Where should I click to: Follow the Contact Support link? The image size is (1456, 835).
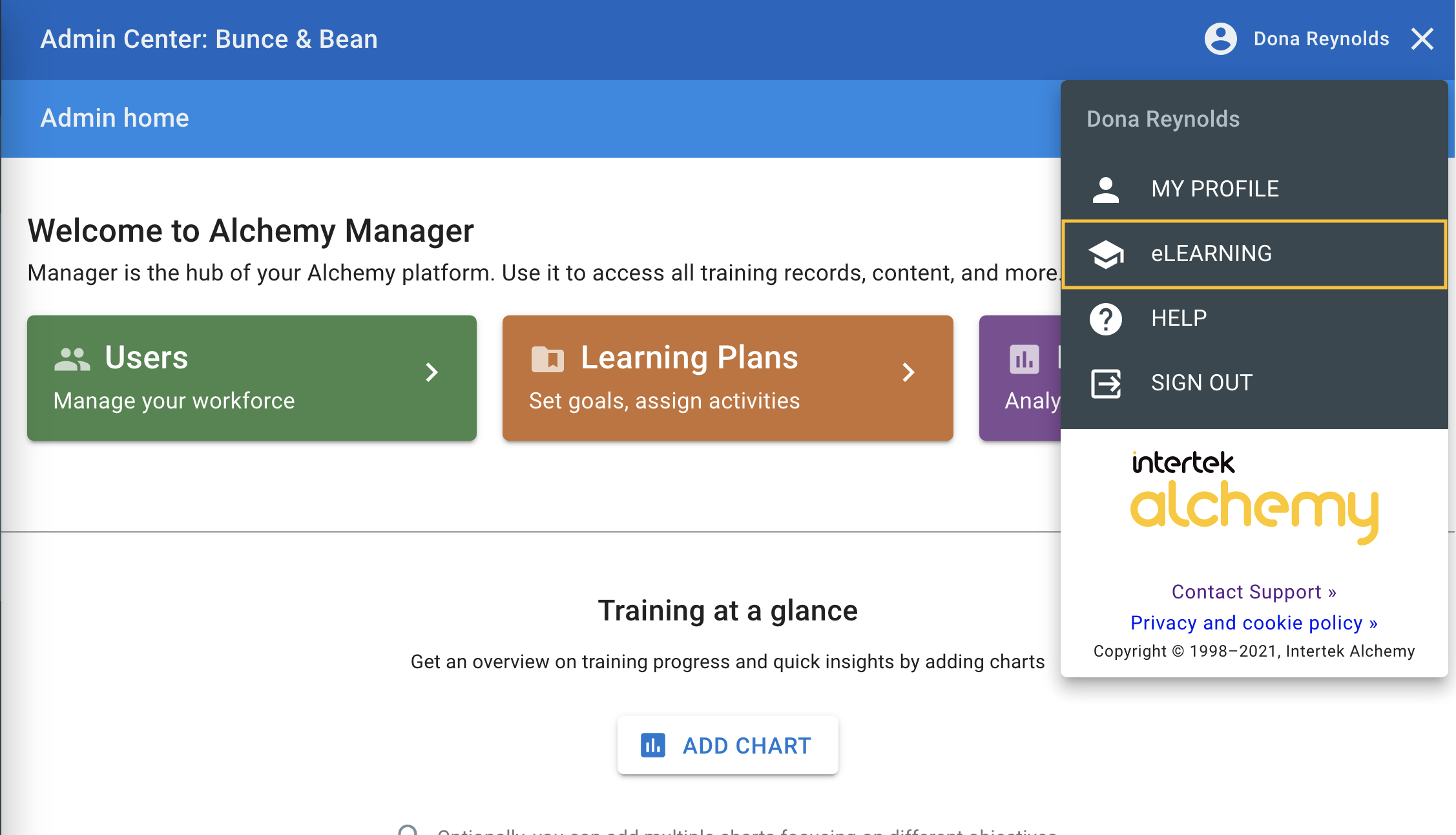coord(1254,592)
